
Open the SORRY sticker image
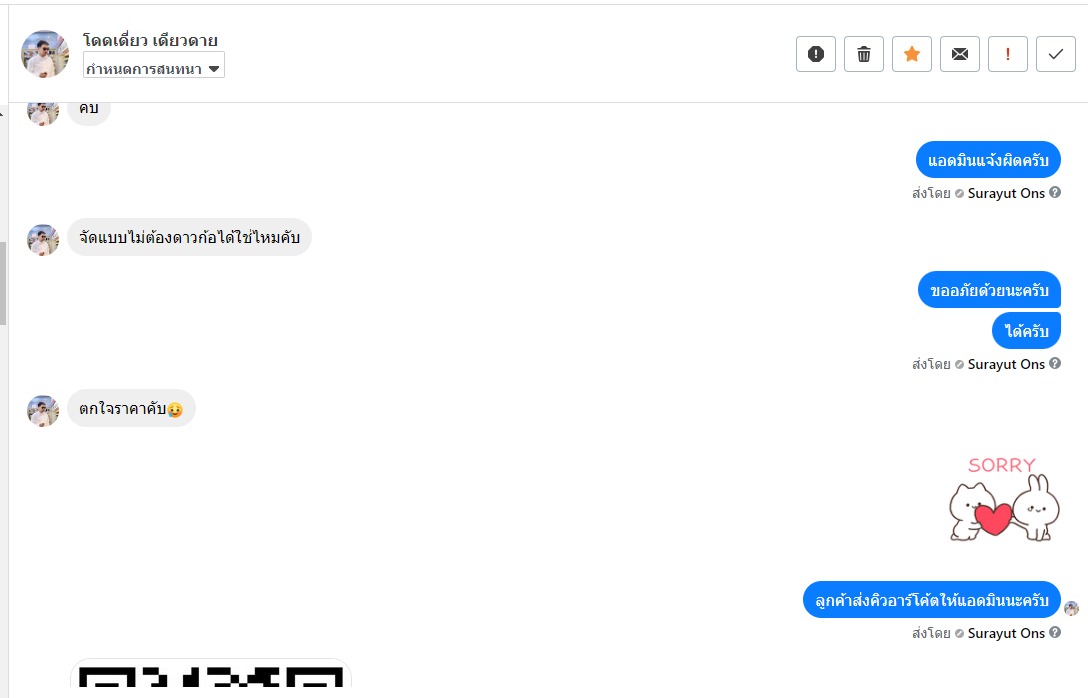[1004, 498]
